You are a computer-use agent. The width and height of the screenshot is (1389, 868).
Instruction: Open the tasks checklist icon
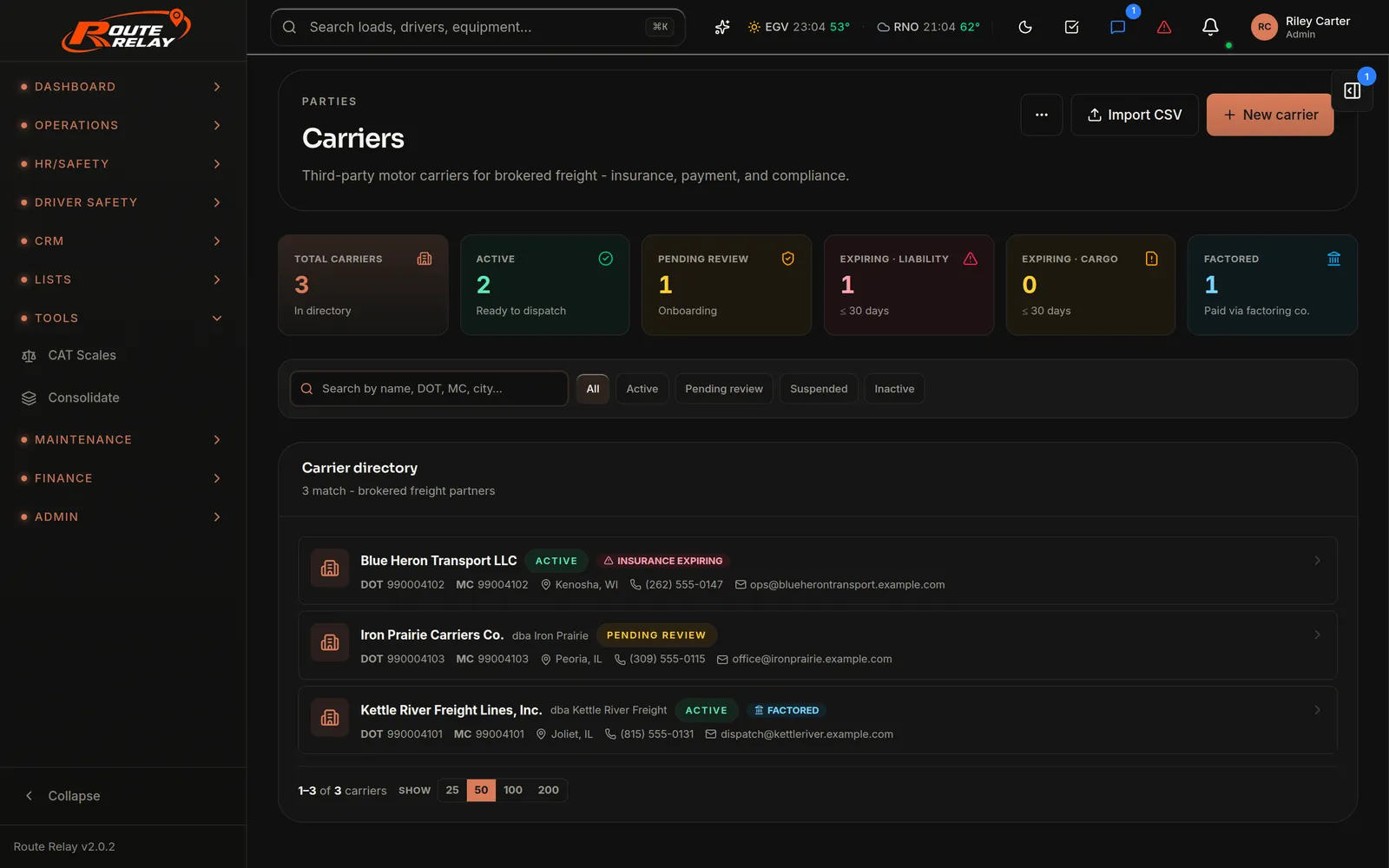point(1071,27)
